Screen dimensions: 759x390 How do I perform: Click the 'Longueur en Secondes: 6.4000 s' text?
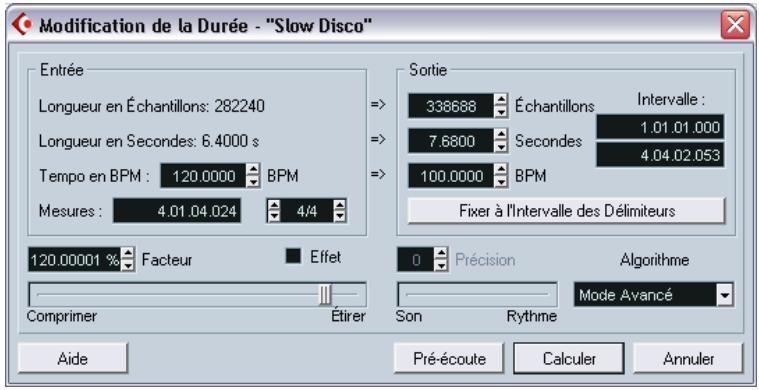click(x=149, y=141)
